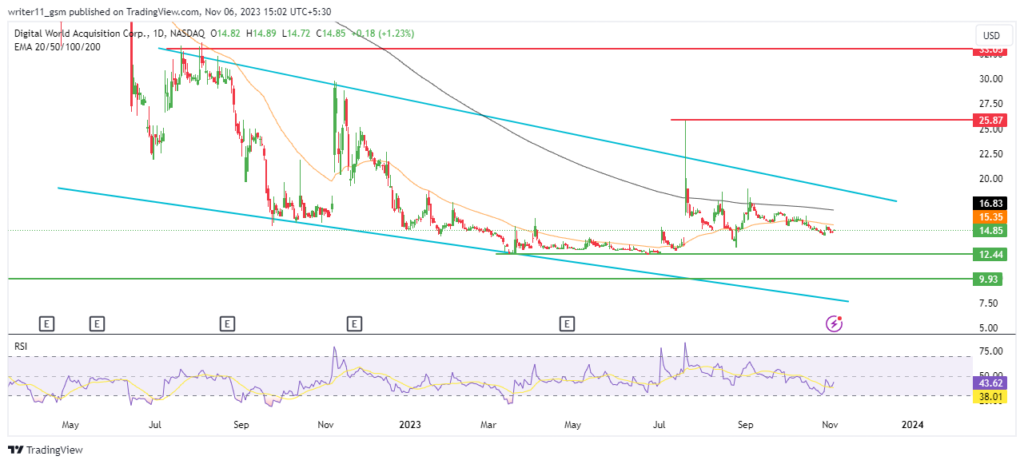
Task: Click the 22.50 tick on the price axis
Action: [x=989, y=154]
